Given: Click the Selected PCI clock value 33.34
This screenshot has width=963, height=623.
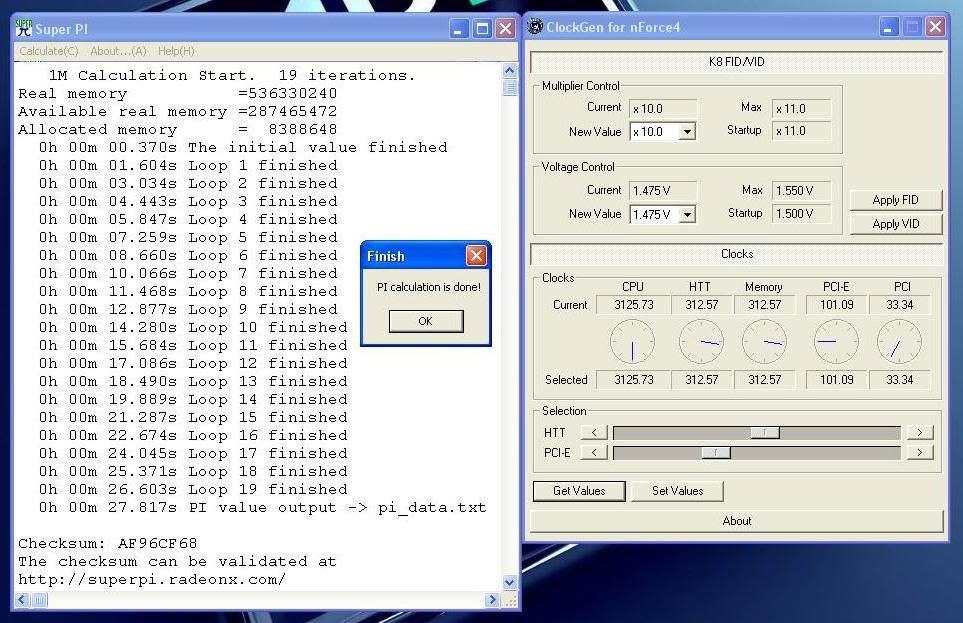Looking at the screenshot, I should pos(900,380).
